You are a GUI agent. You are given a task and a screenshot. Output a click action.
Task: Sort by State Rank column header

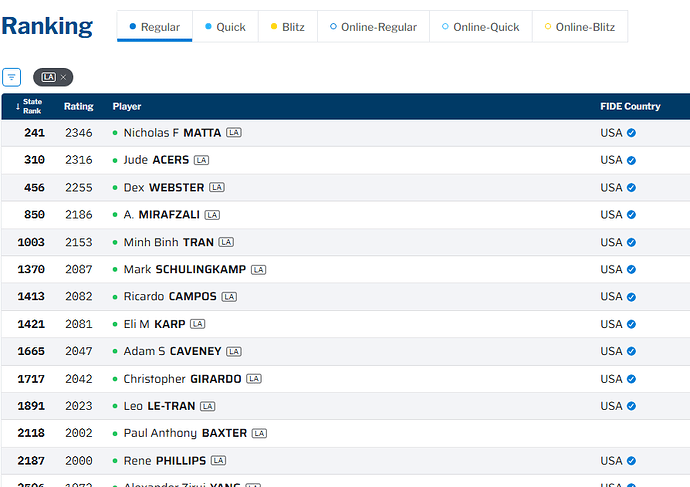29,106
